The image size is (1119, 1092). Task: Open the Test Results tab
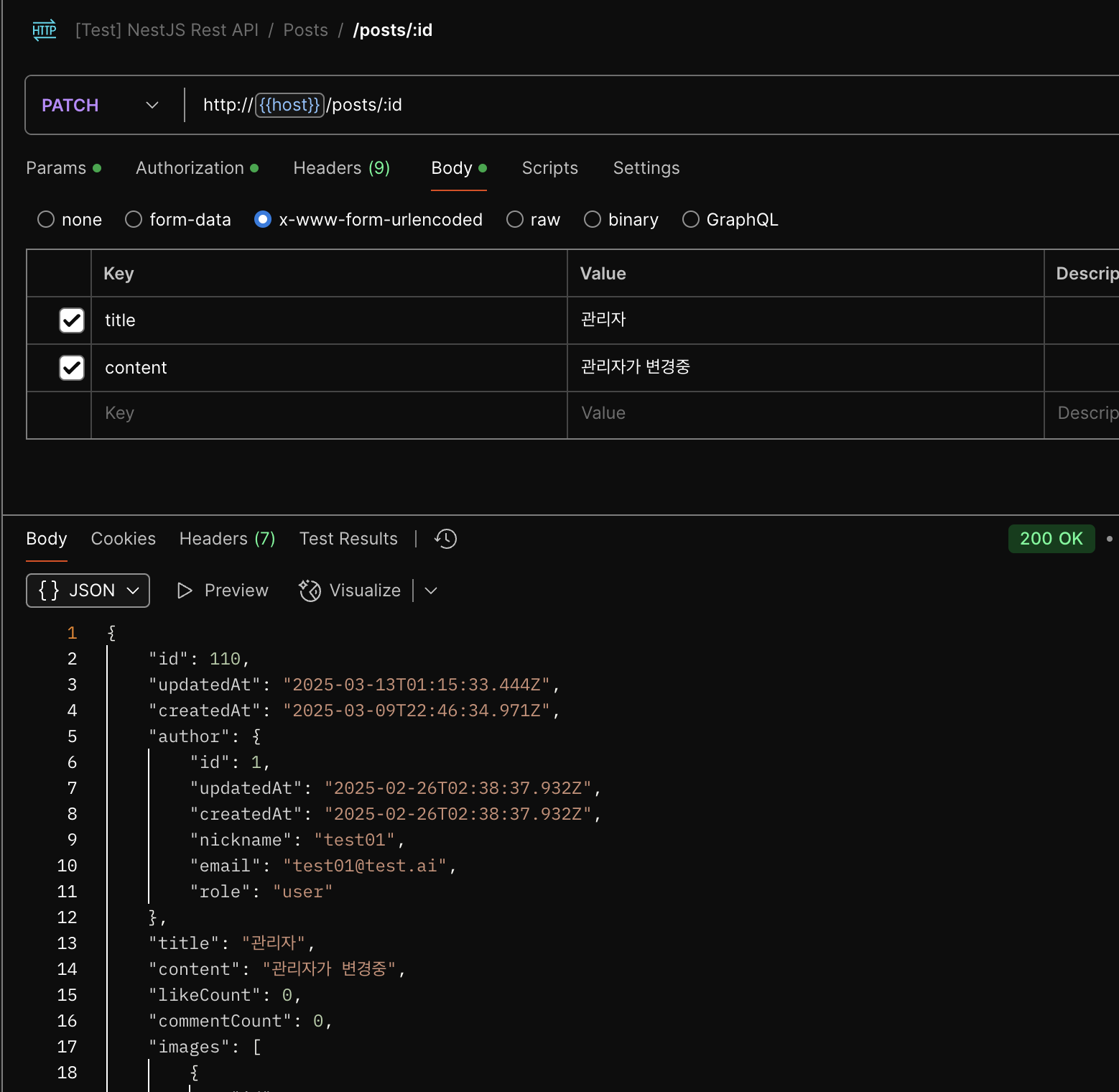348,539
